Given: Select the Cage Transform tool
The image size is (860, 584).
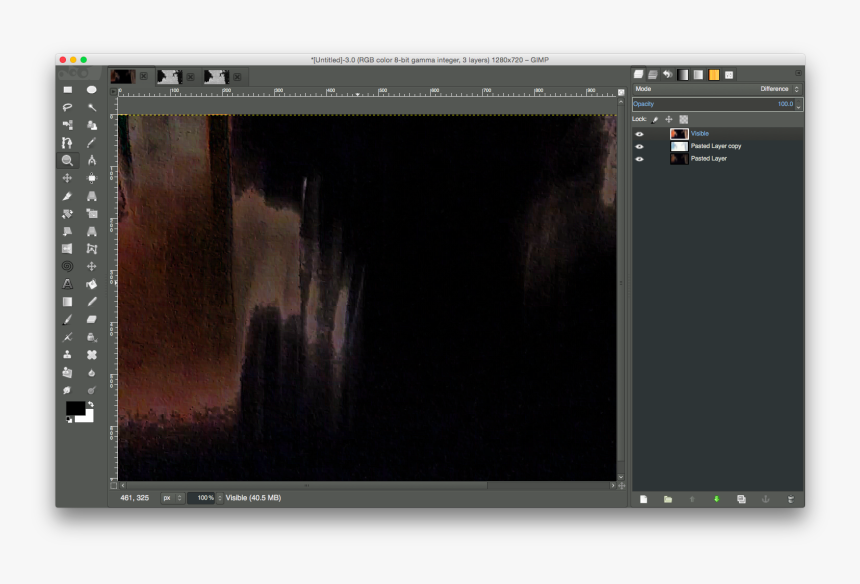Looking at the screenshot, I should click(92, 248).
